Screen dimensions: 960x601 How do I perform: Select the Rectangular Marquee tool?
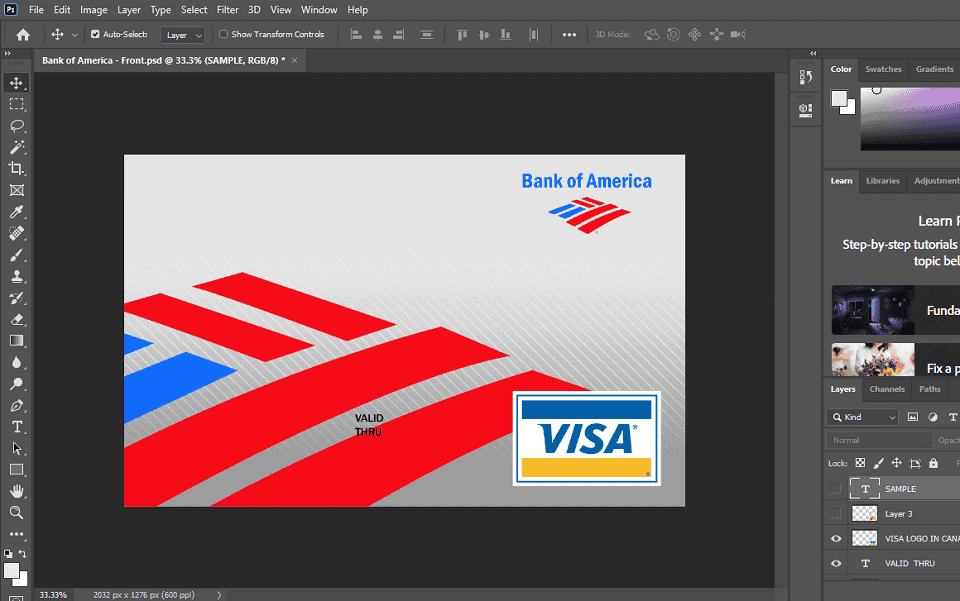[17, 104]
